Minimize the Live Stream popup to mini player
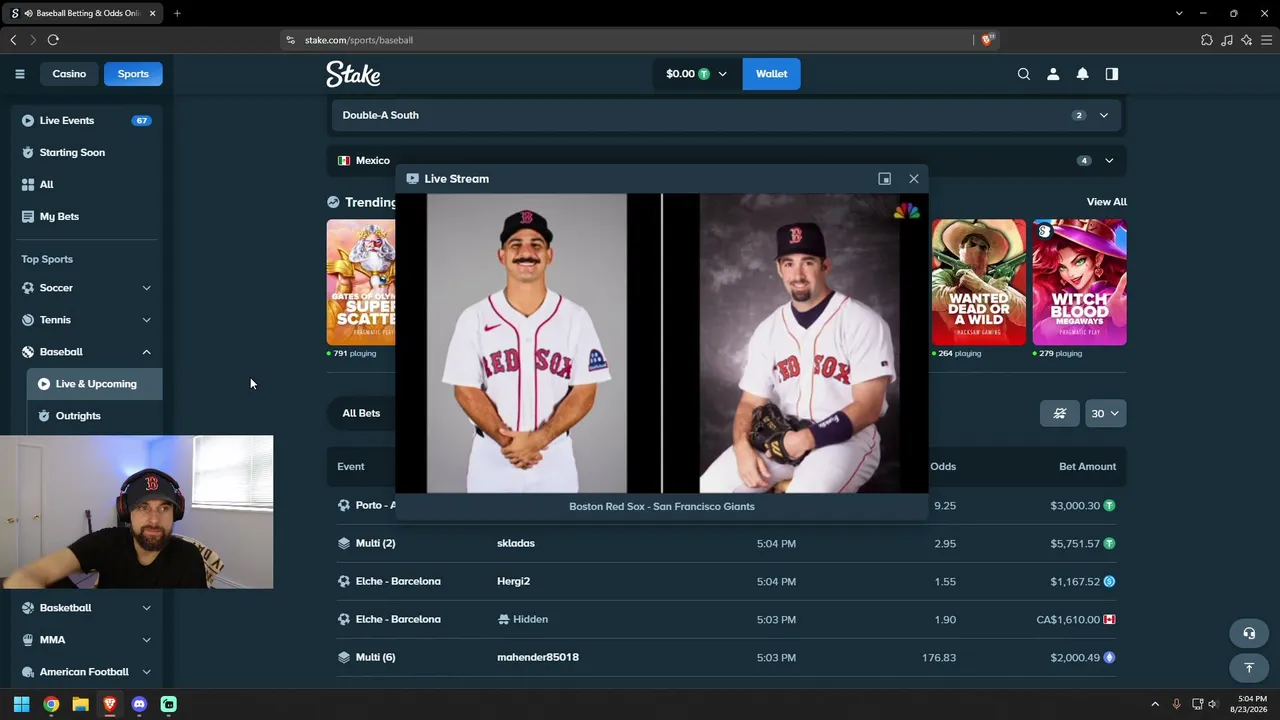This screenshot has height=720, width=1280. point(885,179)
